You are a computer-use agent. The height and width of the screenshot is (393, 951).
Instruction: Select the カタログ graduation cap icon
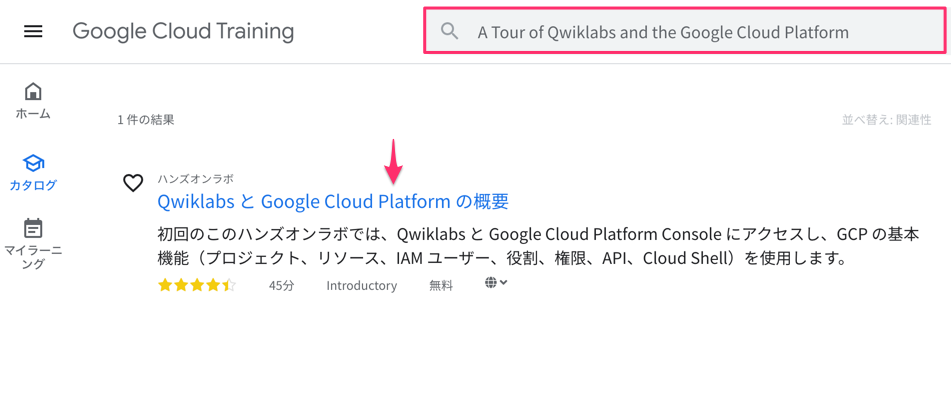[33, 163]
